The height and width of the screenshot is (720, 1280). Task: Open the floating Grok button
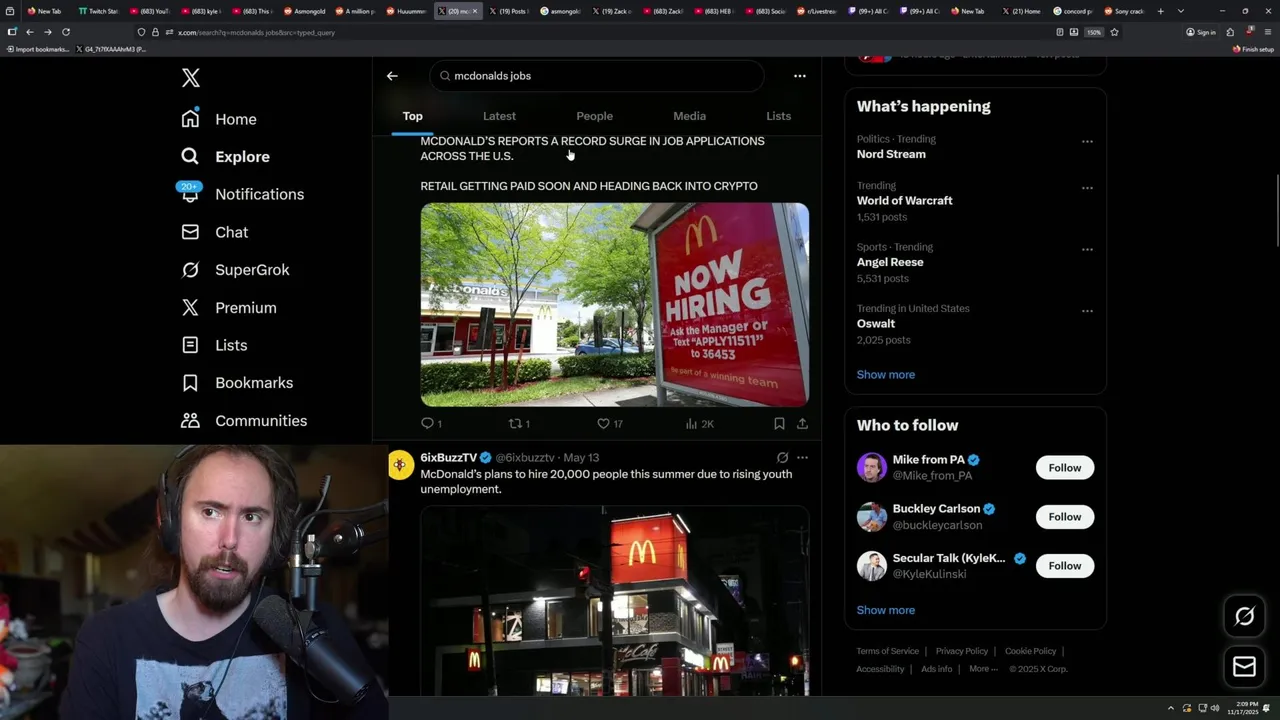click(x=1244, y=617)
